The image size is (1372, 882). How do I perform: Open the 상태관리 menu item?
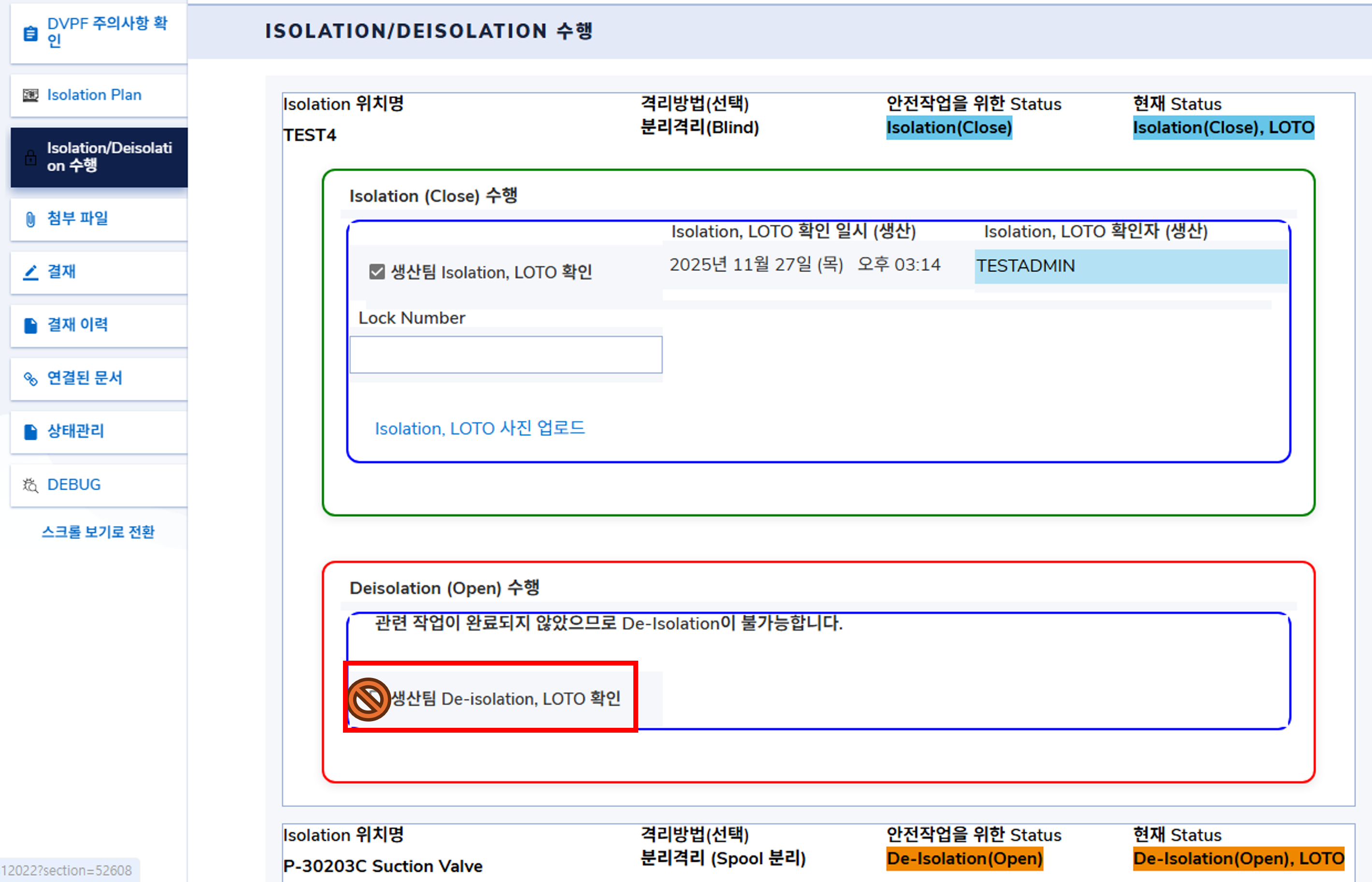click(75, 431)
